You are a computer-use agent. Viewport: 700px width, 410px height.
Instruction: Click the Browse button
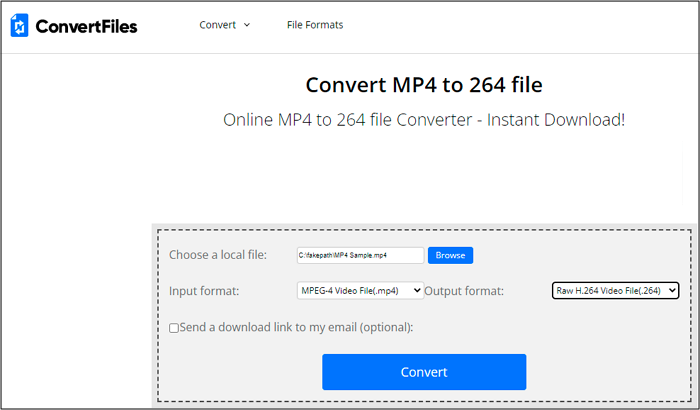coord(450,255)
